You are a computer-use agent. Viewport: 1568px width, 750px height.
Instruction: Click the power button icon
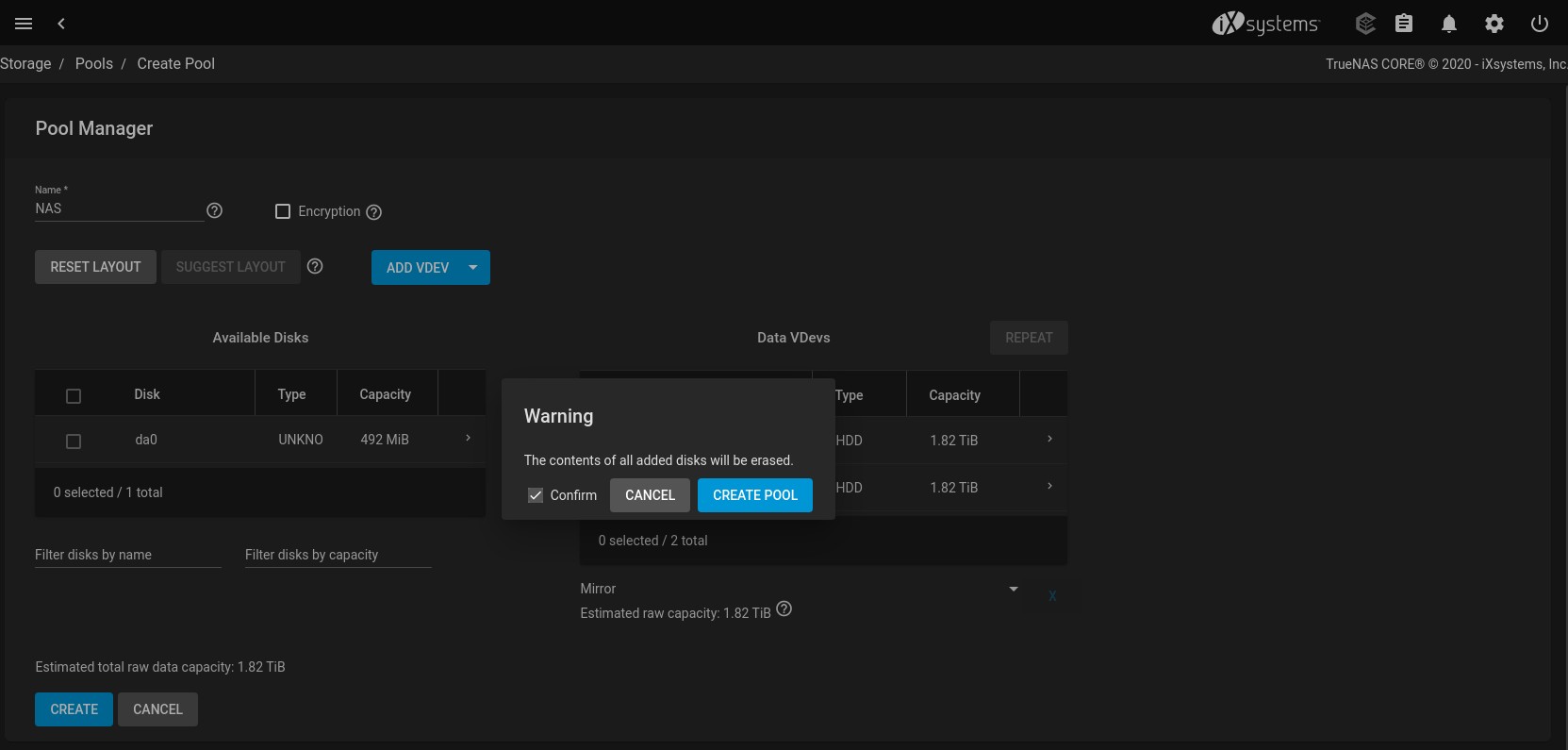point(1540,24)
